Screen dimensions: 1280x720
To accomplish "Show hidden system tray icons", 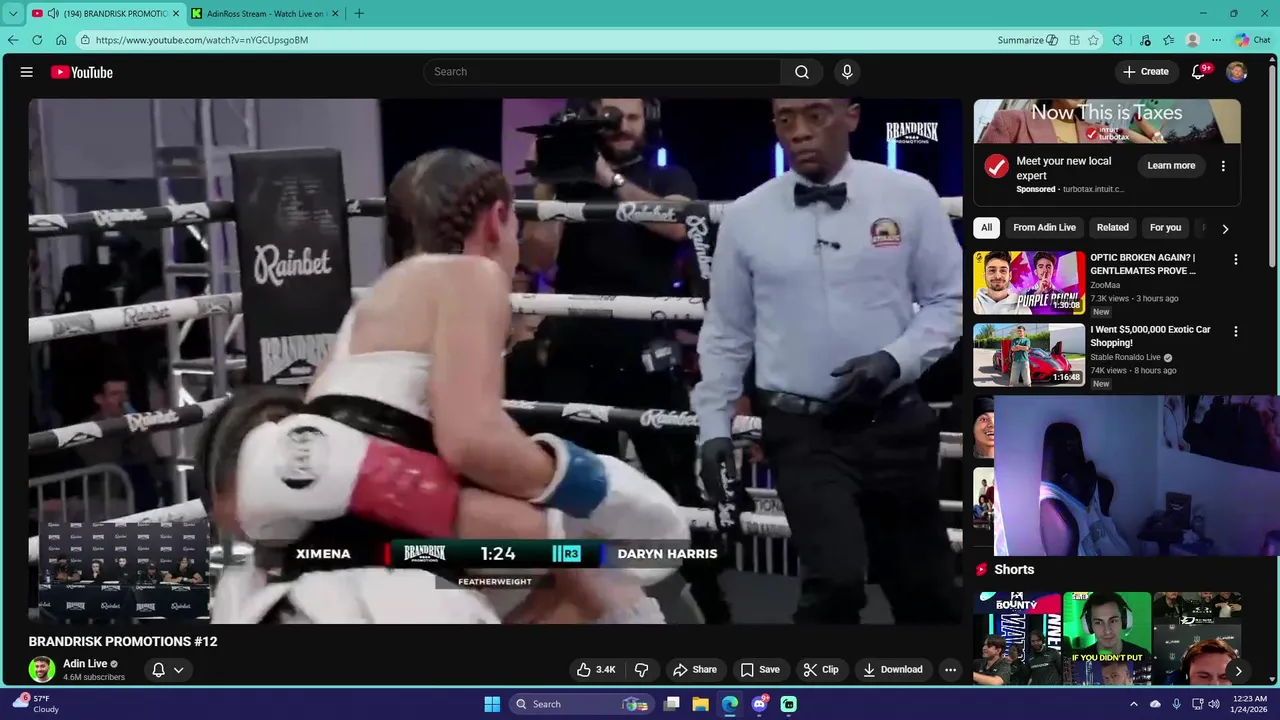I will click(x=1133, y=704).
